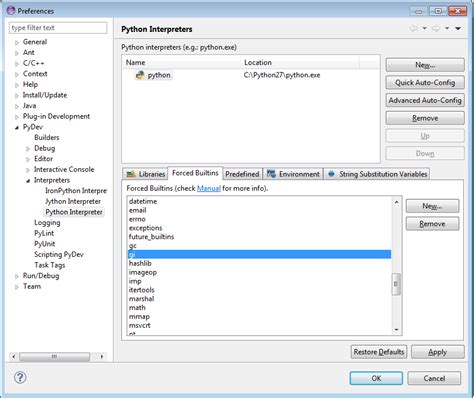Screen dimensions: 474x398
Task: Collapse the Interpreters tree node
Action: pos(28,181)
